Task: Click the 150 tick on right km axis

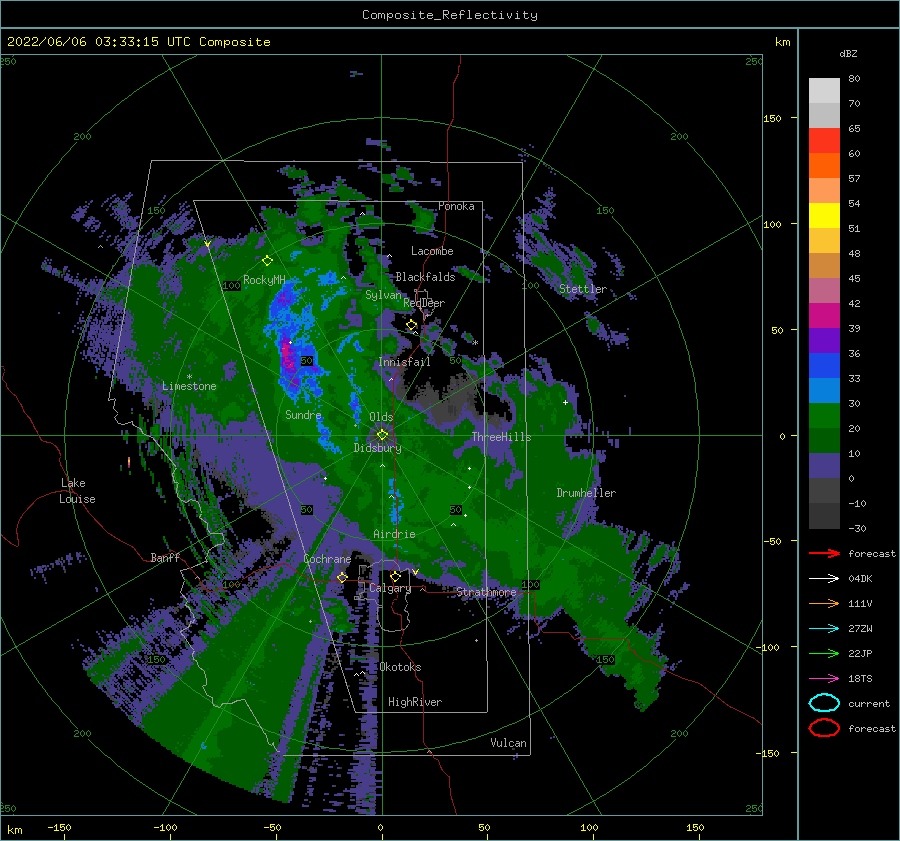Action: (x=772, y=118)
